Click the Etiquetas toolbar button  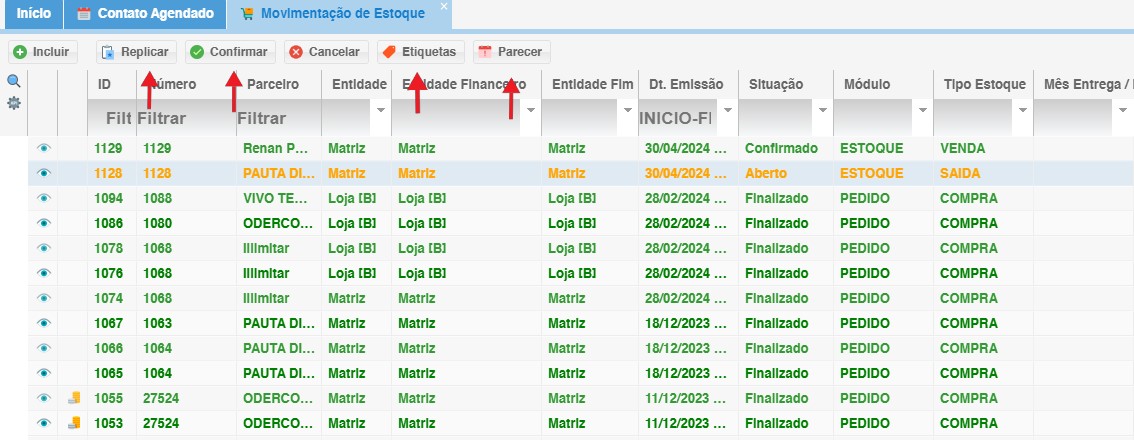click(420, 51)
